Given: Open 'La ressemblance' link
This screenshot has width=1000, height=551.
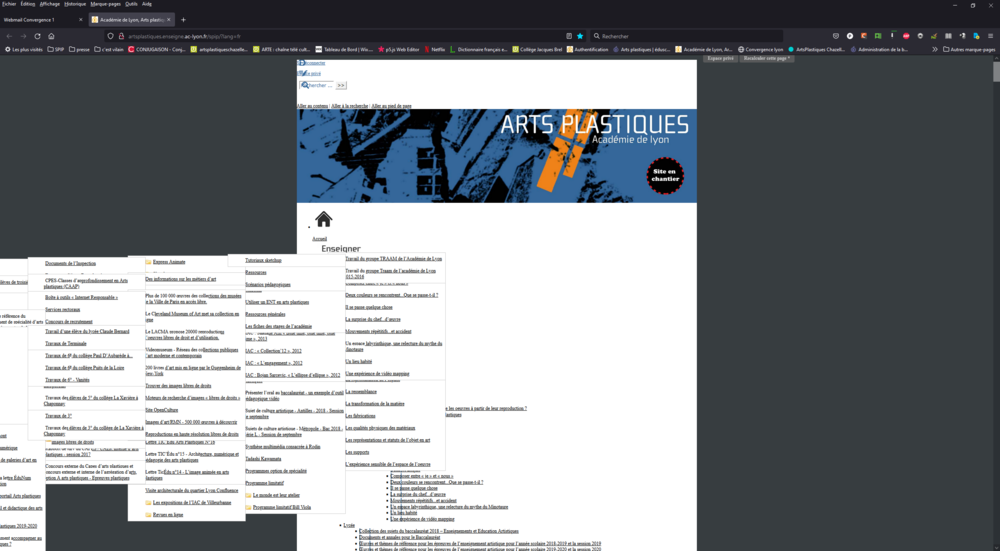Looking at the screenshot, I should (x=361, y=392).
